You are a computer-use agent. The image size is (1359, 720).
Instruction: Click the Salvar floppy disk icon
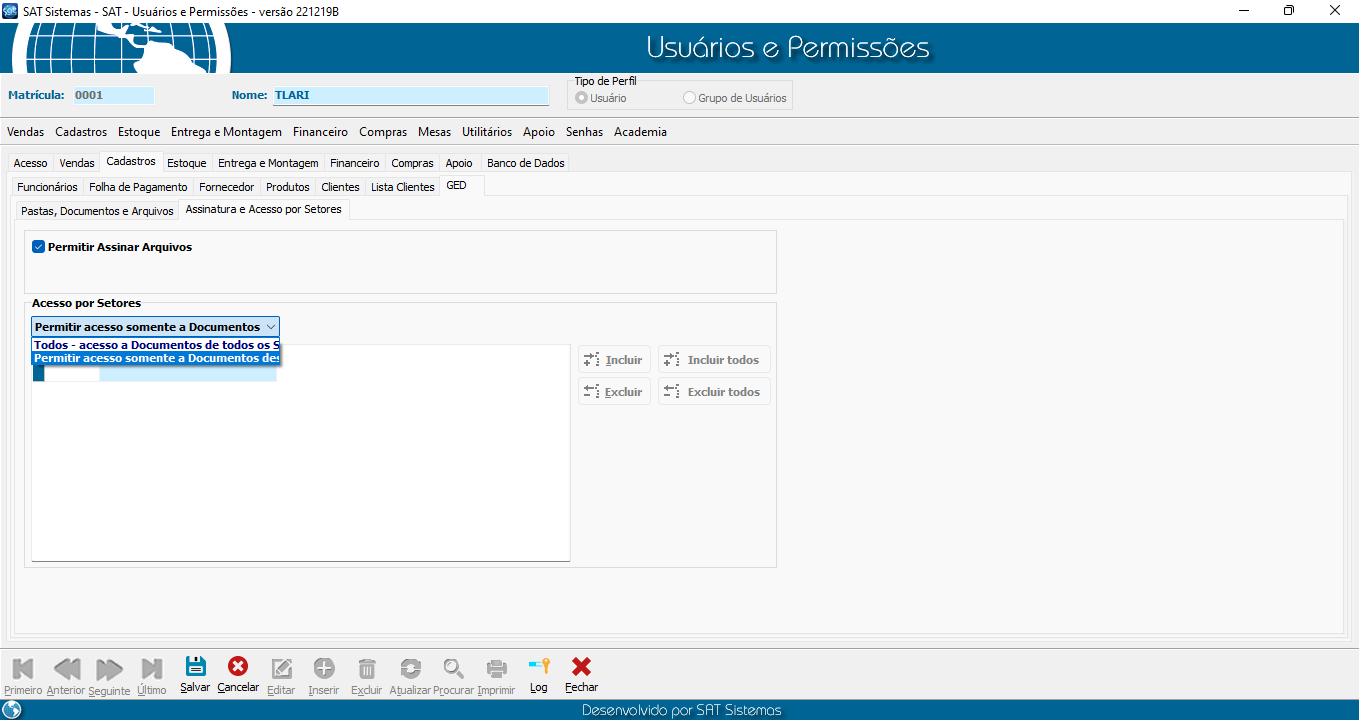[x=196, y=668]
